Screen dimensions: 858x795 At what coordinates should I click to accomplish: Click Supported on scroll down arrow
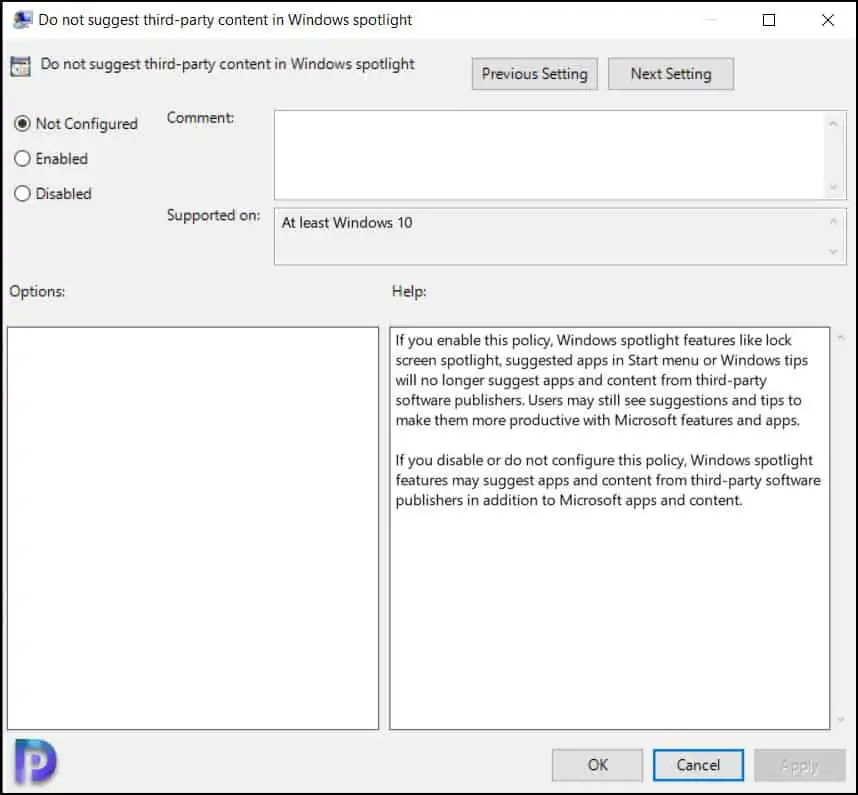click(833, 252)
